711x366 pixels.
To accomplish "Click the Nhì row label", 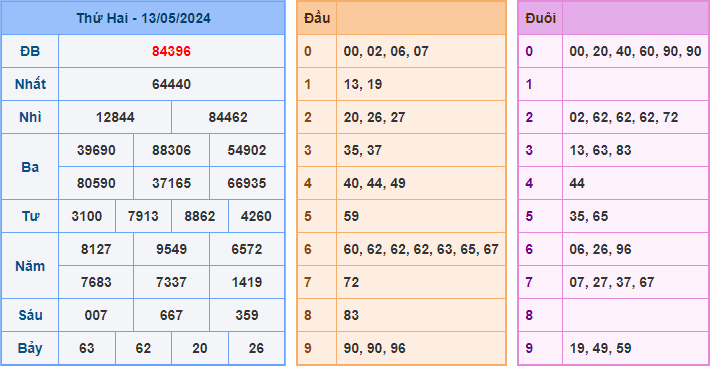I will pos(30,117).
